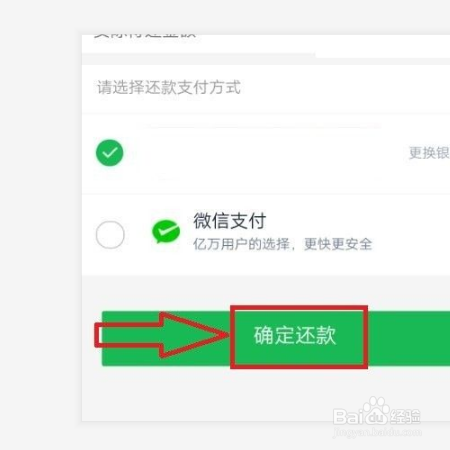Confirm repayment with the 确定还款 button
450x450 pixels.
click(295, 335)
